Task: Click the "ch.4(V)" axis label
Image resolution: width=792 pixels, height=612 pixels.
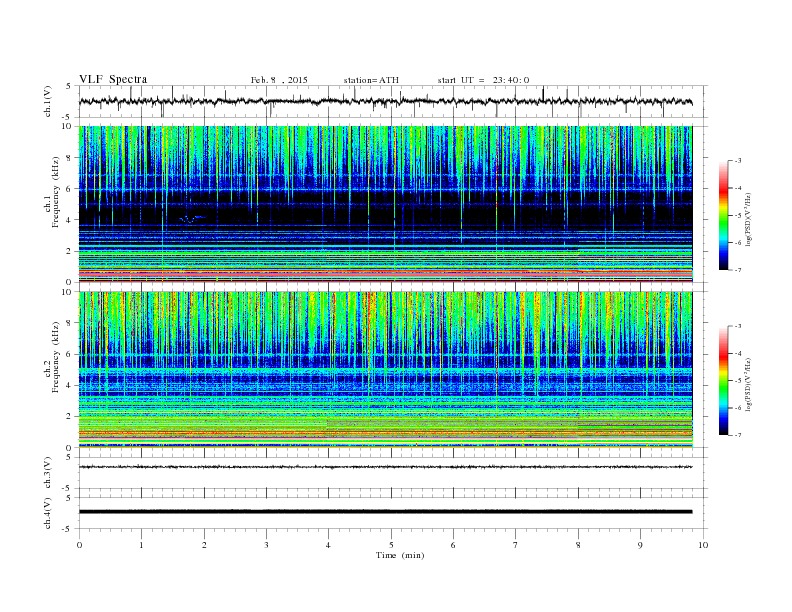Action: click(48, 513)
